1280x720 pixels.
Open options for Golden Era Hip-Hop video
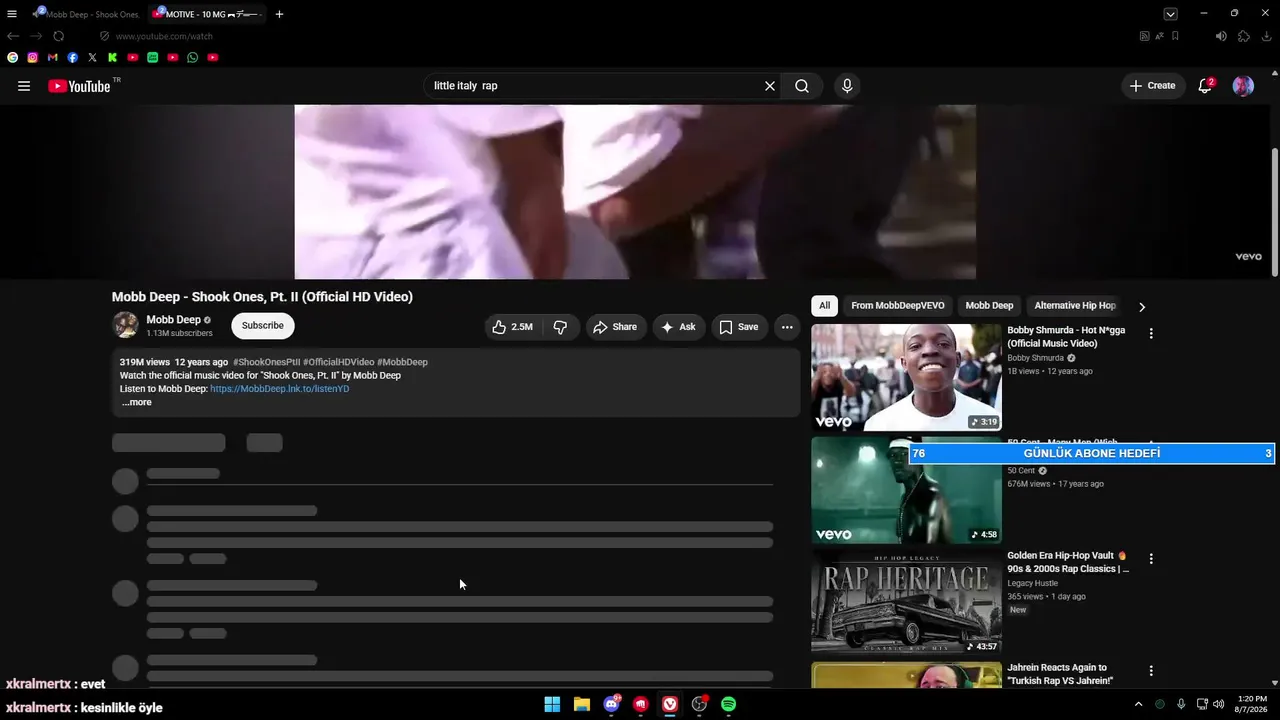pyautogui.click(x=1151, y=559)
